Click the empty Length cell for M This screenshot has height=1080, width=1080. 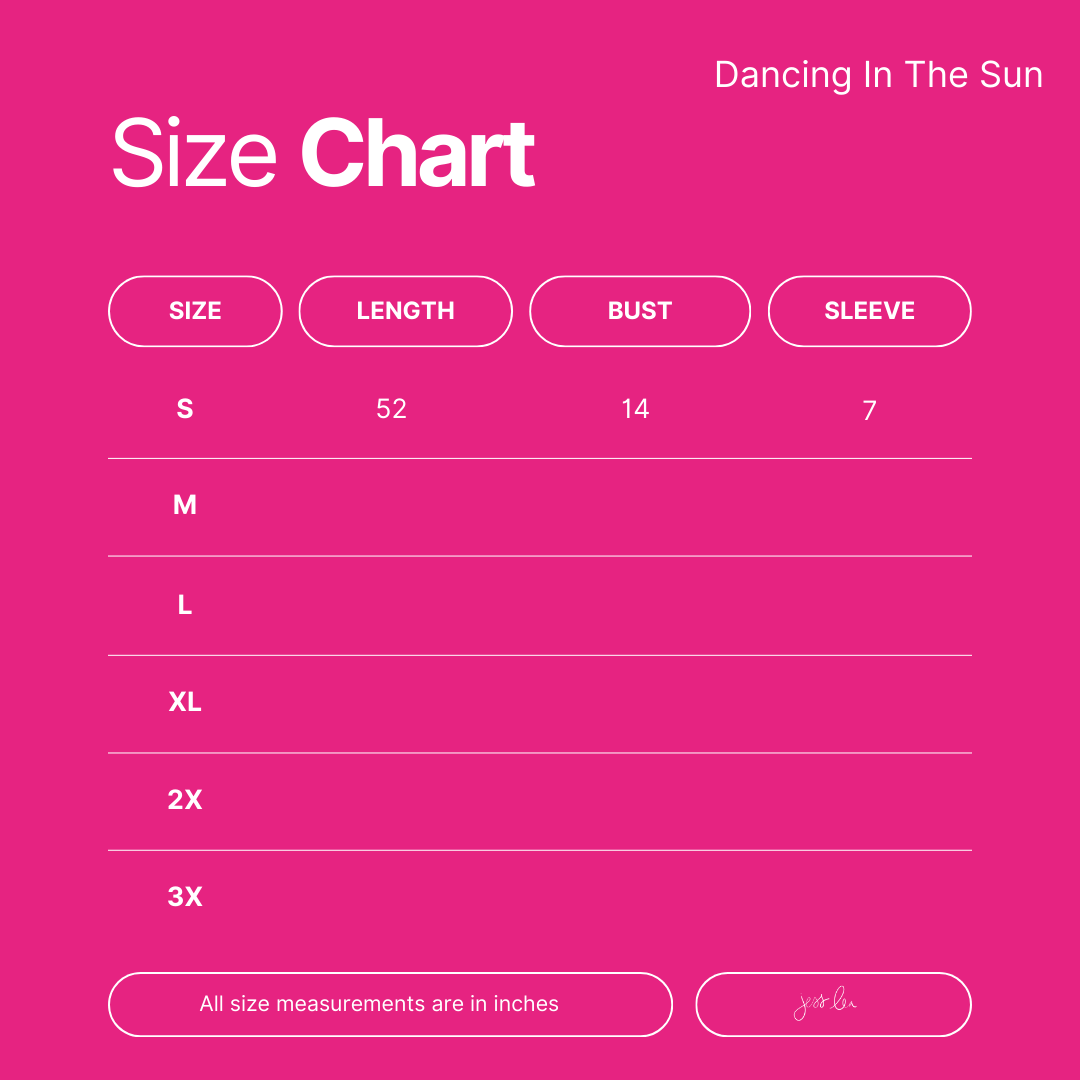click(393, 506)
